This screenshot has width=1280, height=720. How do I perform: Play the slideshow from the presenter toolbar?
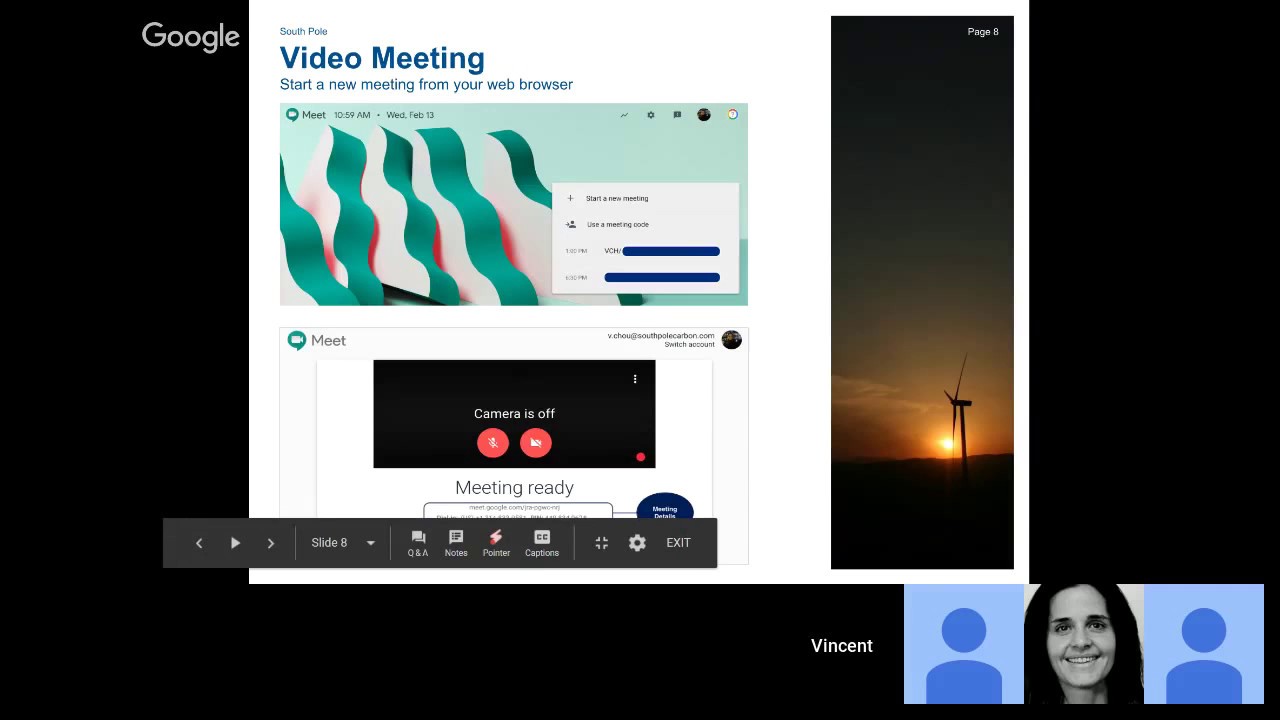tap(235, 543)
